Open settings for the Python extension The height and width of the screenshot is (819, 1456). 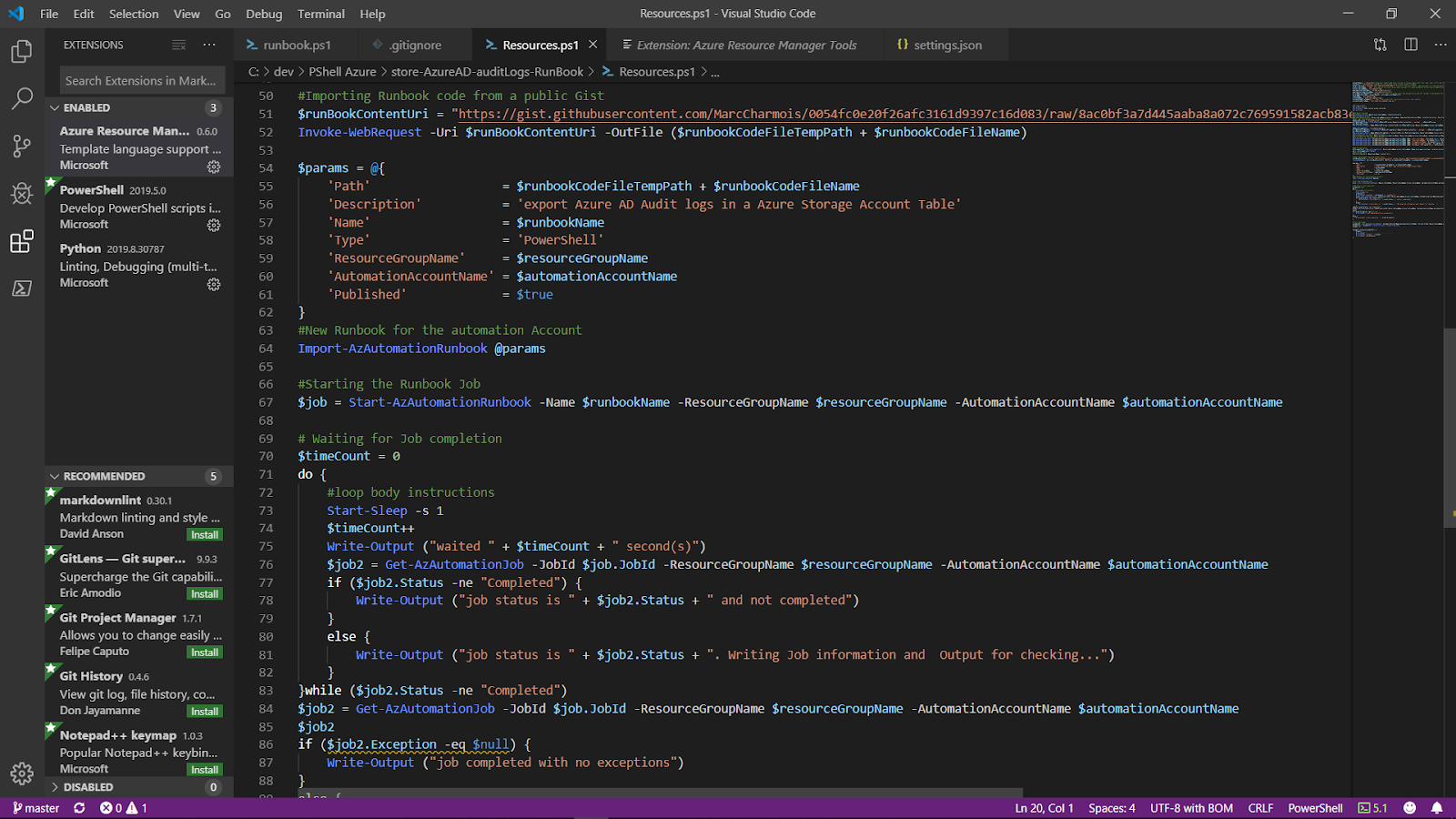(213, 284)
